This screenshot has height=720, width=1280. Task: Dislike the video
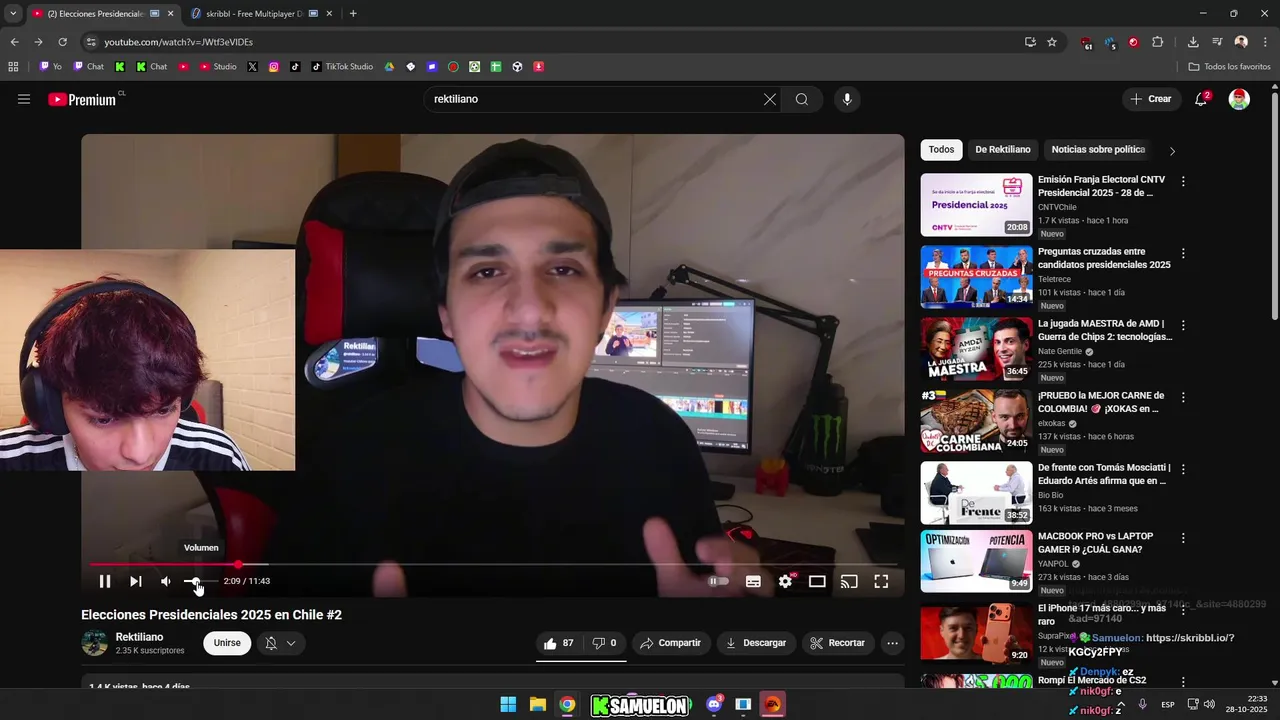(x=605, y=643)
